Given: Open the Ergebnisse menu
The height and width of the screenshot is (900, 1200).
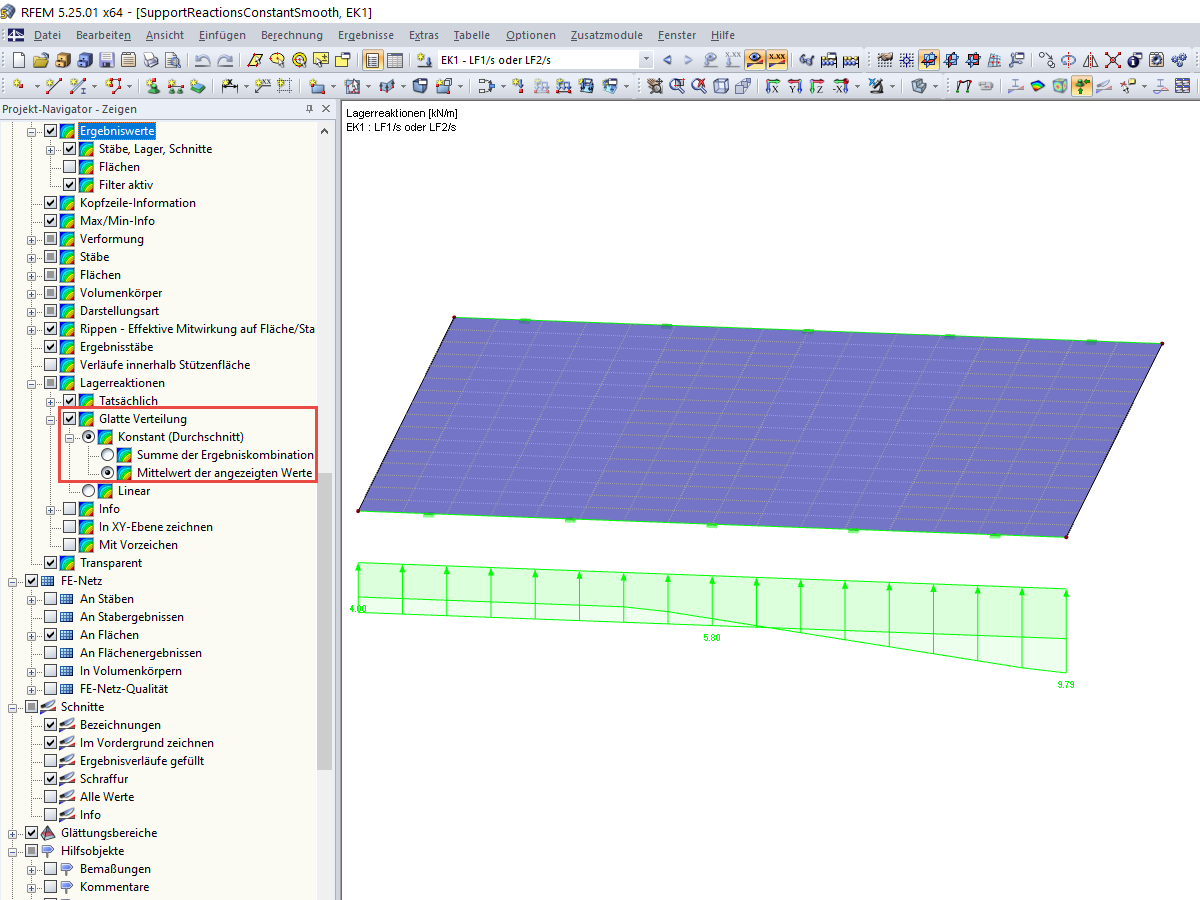Looking at the screenshot, I should 365,35.
